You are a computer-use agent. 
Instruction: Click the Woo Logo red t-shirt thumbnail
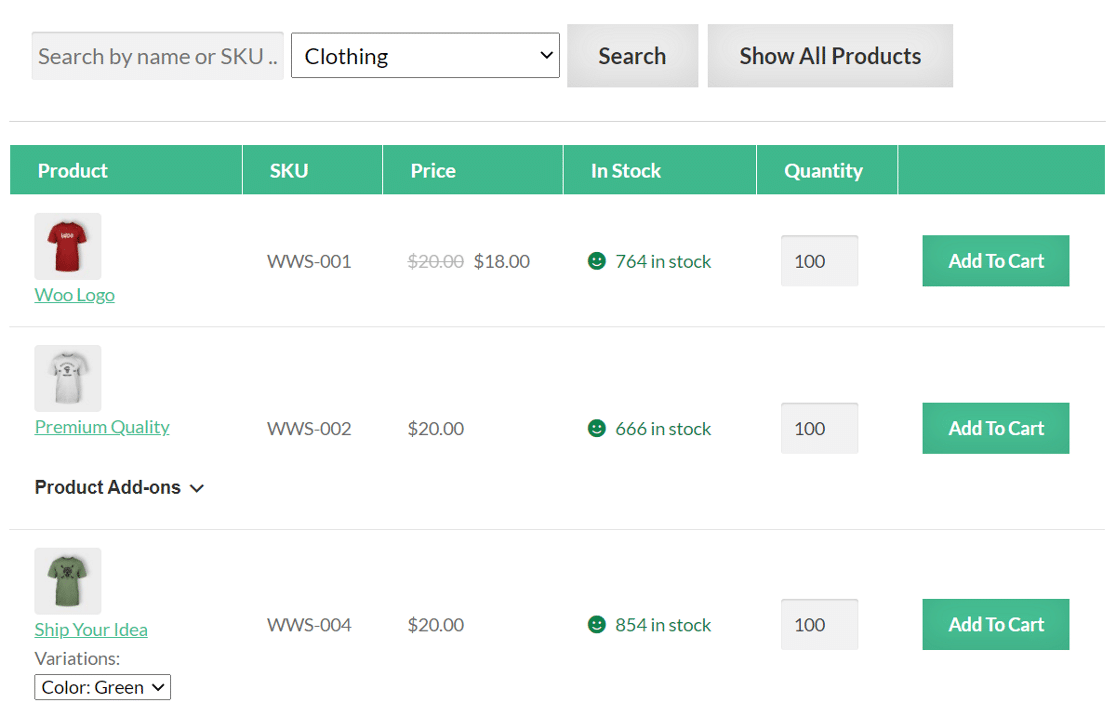(x=67, y=245)
